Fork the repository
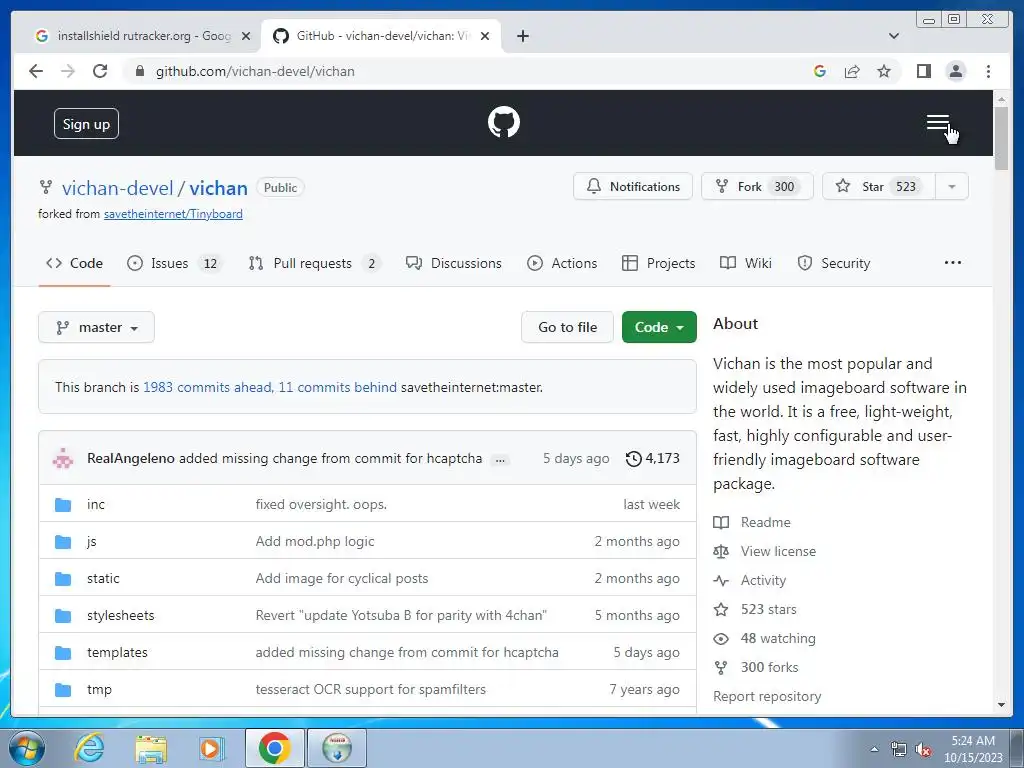The height and width of the screenshot is (768, 1024). pos(758,187)
